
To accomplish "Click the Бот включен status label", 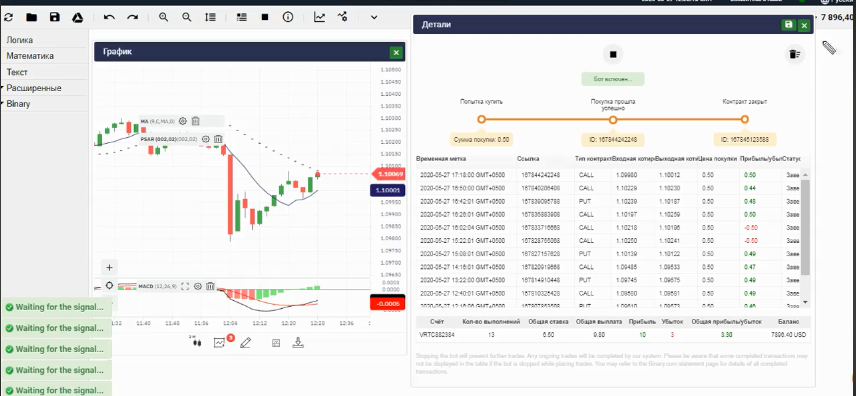I will pos(613,79).
